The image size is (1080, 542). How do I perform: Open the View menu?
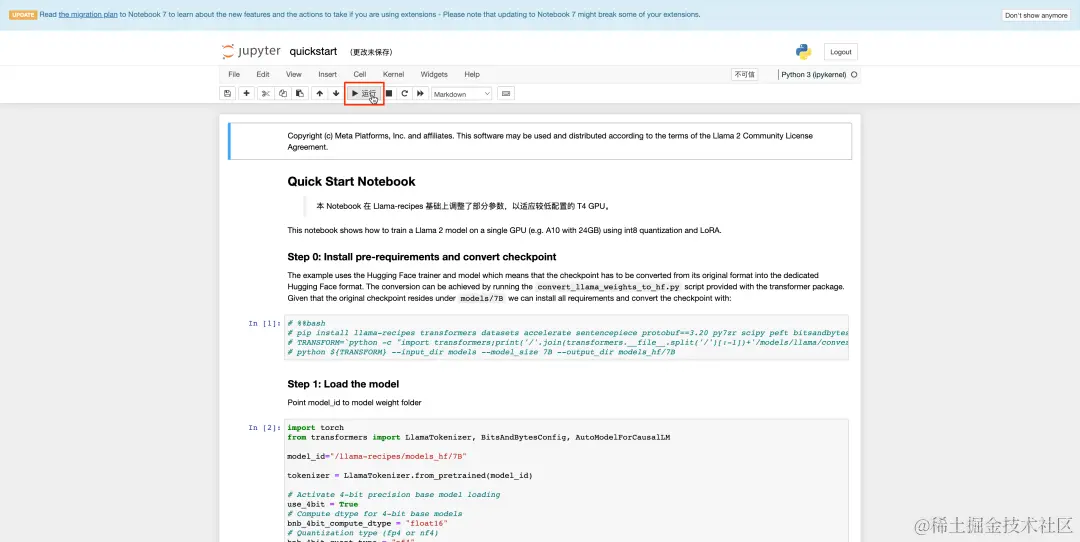point(293,74)
